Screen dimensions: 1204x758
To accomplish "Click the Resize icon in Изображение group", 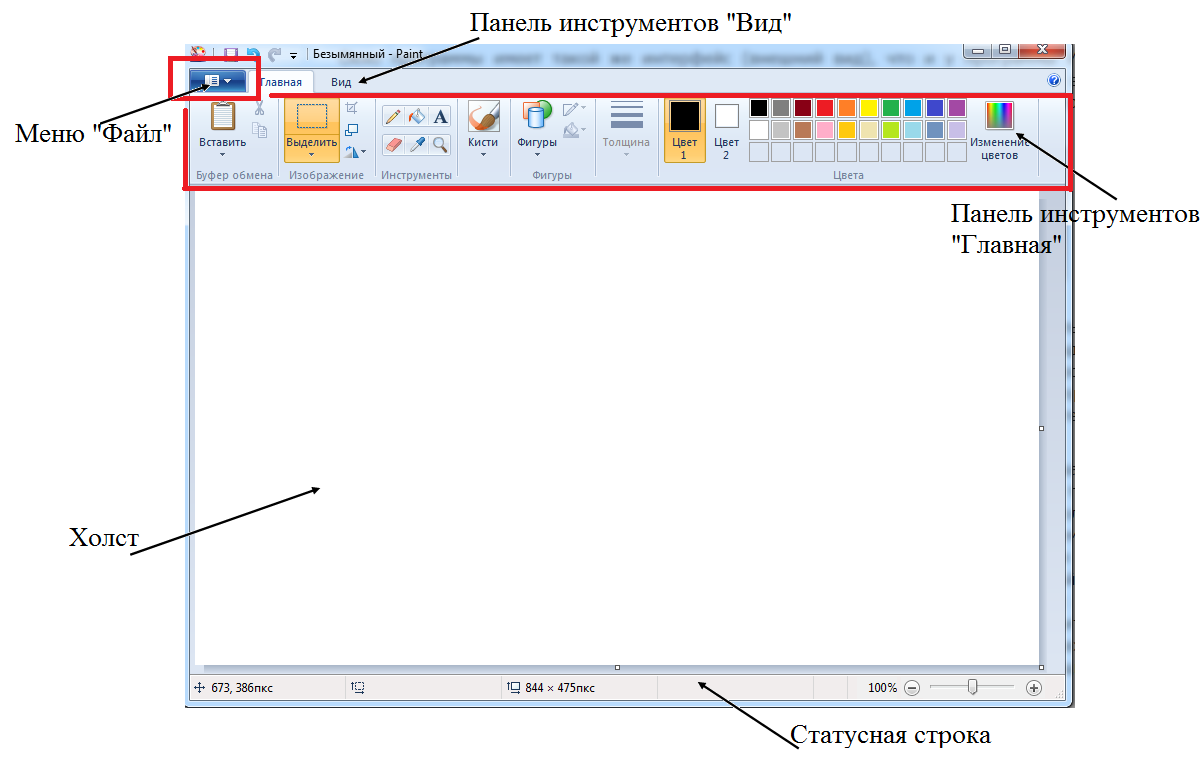I will (351, 130).
